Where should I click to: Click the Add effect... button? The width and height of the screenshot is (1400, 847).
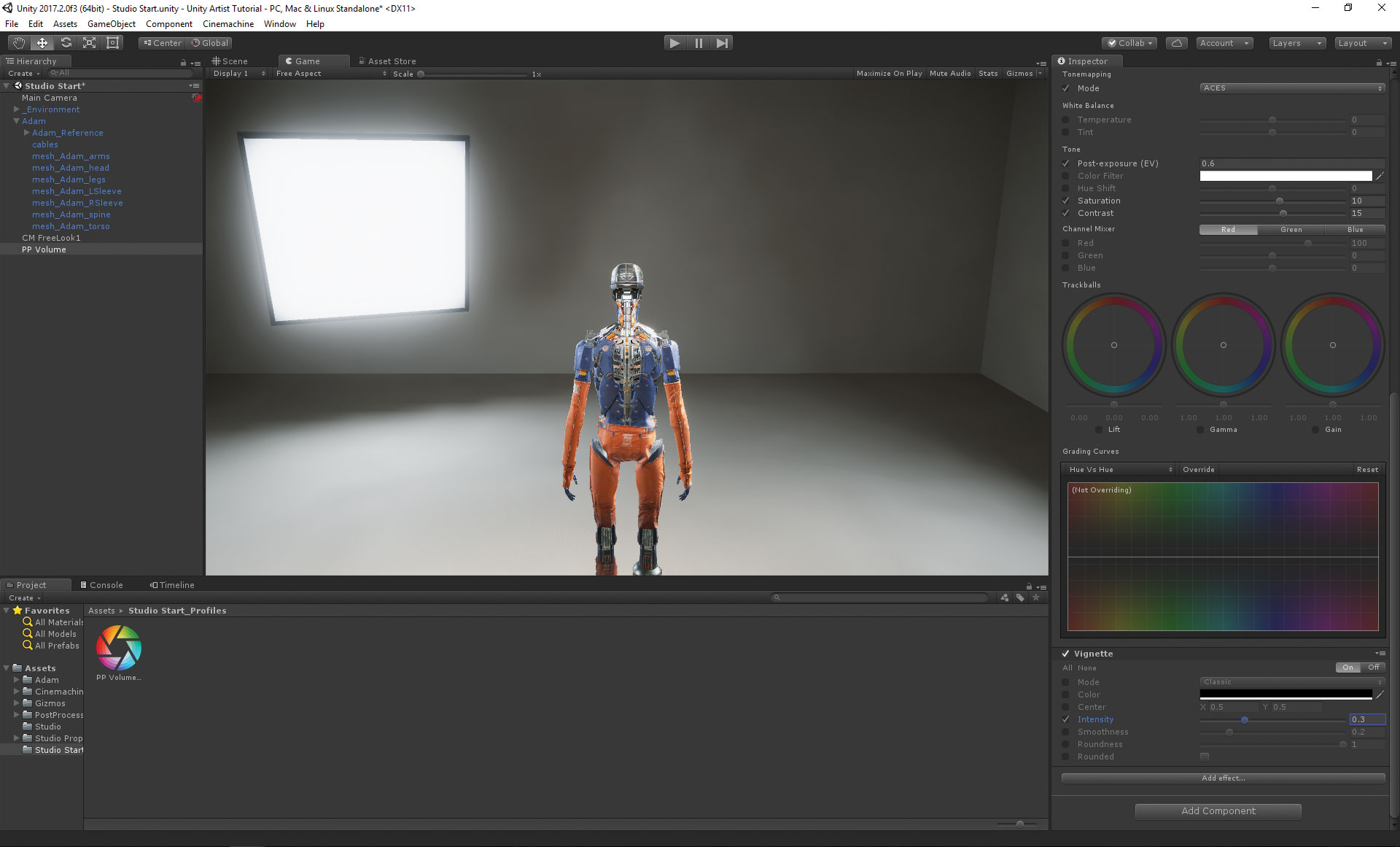(x=1224, y=778)
